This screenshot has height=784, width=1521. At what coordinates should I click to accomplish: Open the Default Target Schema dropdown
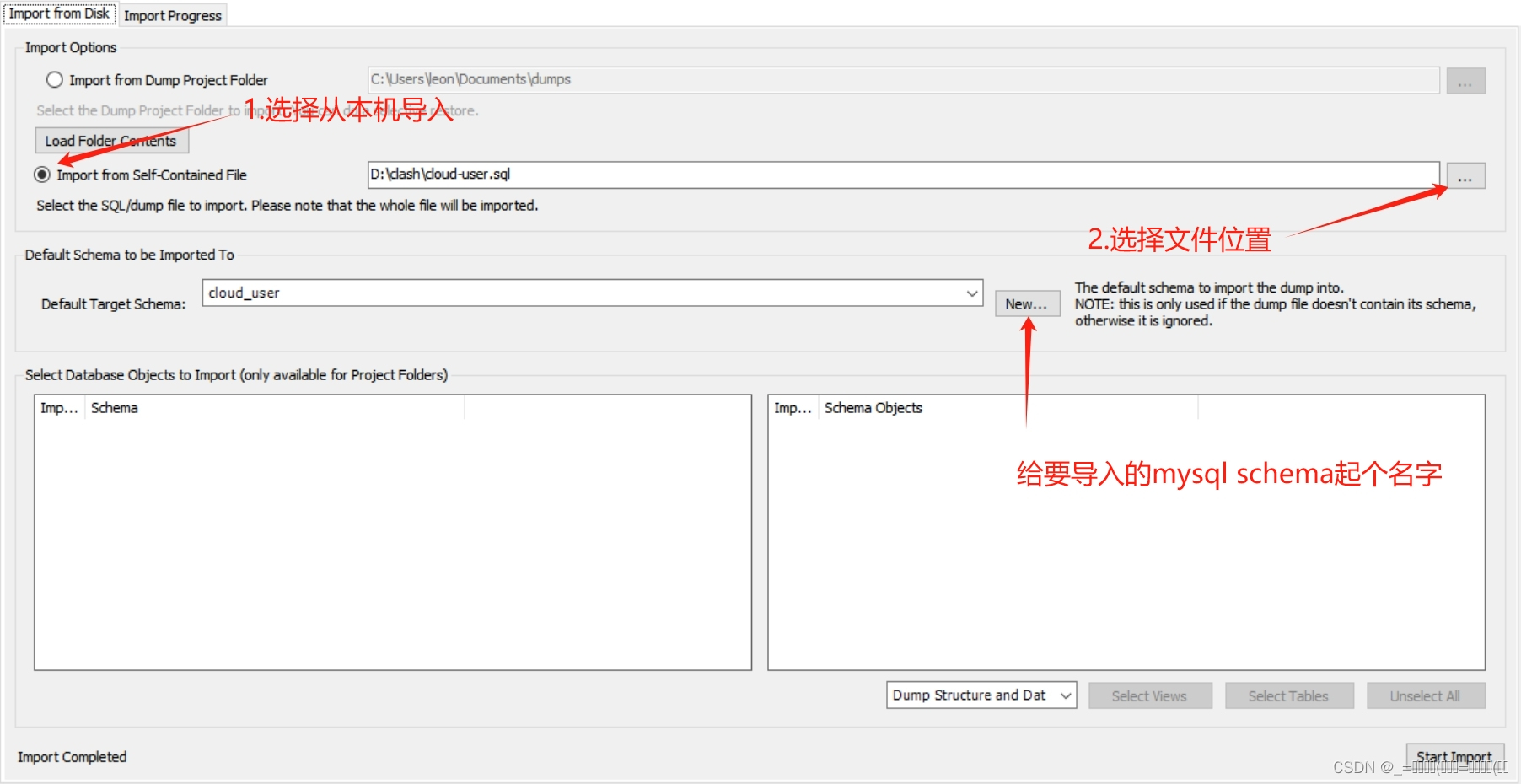pos(971,293)
